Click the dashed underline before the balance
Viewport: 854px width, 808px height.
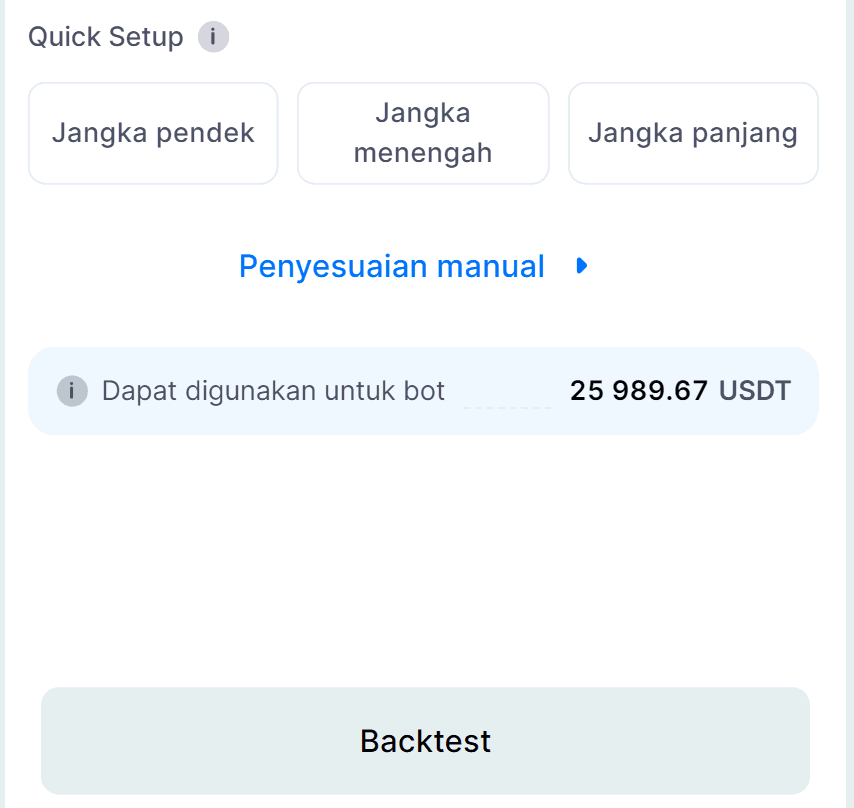508,405
